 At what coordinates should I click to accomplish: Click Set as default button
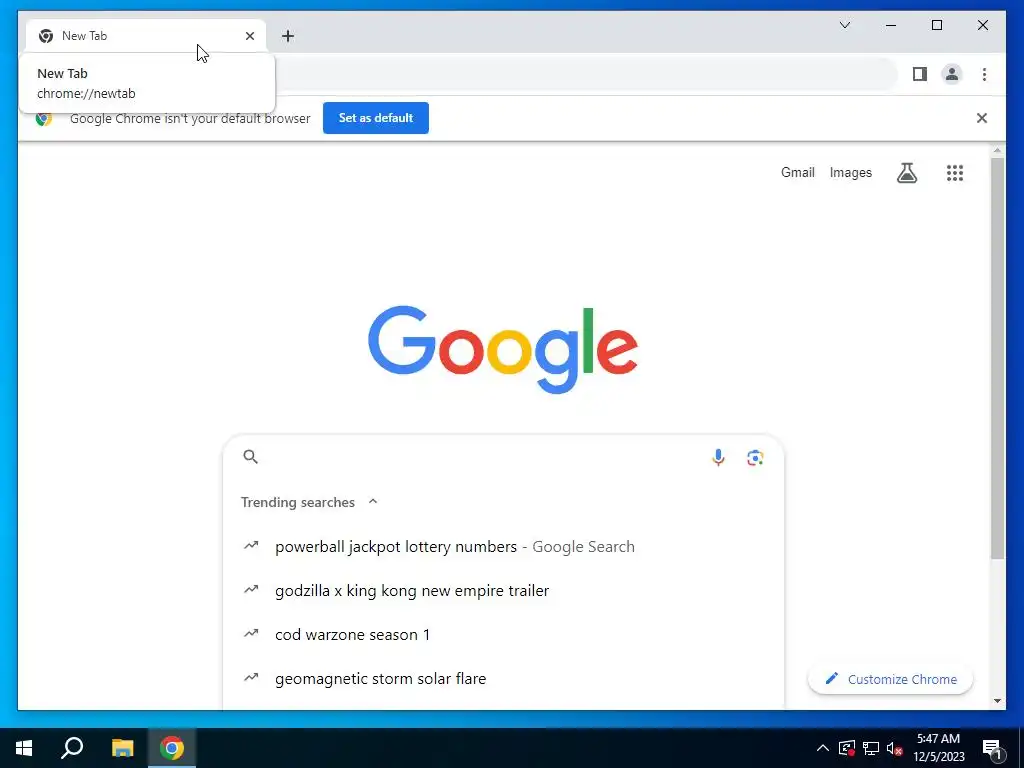pos(376,118)
